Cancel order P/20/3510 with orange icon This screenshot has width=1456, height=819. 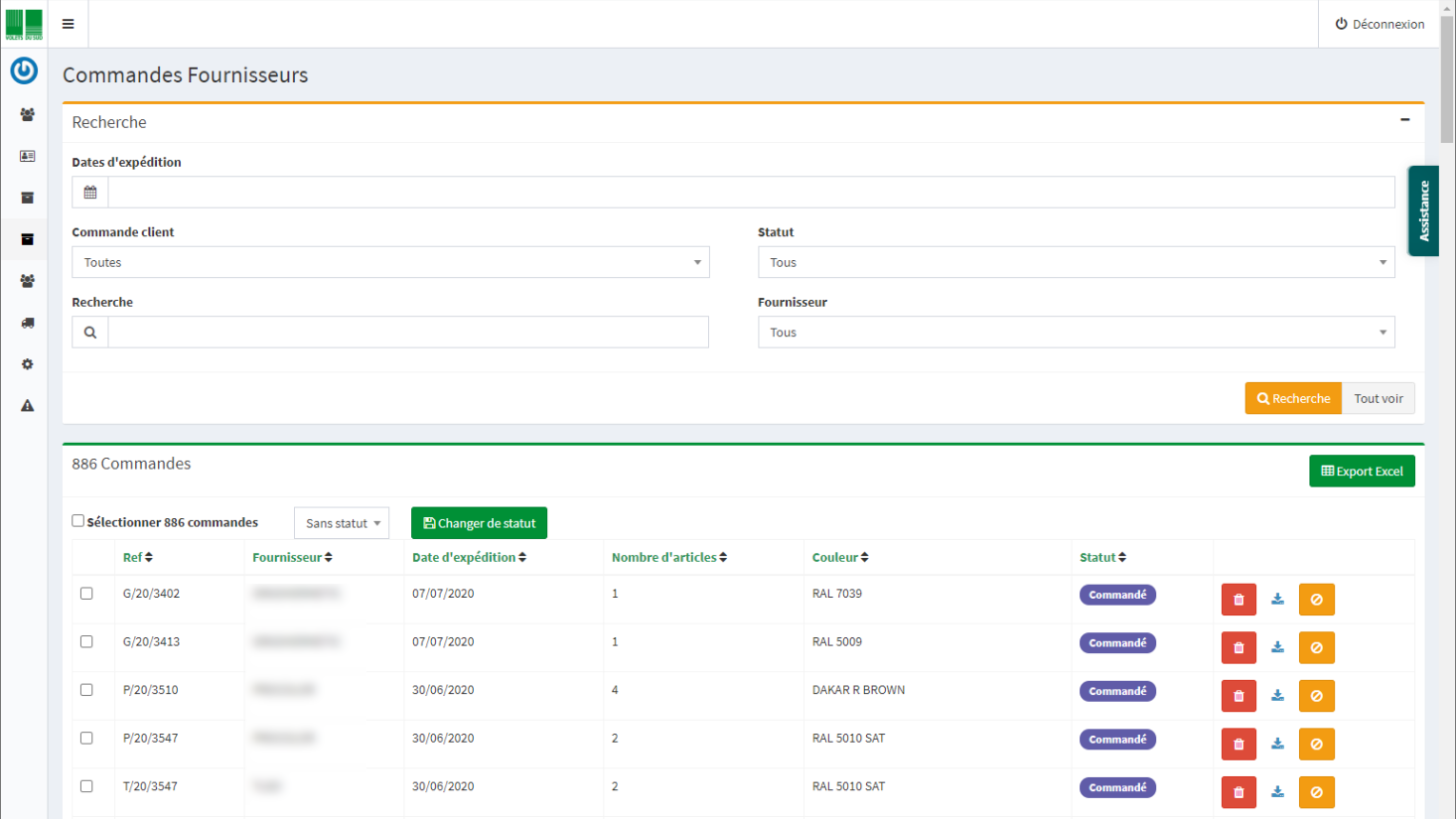tap(1316, 696)
